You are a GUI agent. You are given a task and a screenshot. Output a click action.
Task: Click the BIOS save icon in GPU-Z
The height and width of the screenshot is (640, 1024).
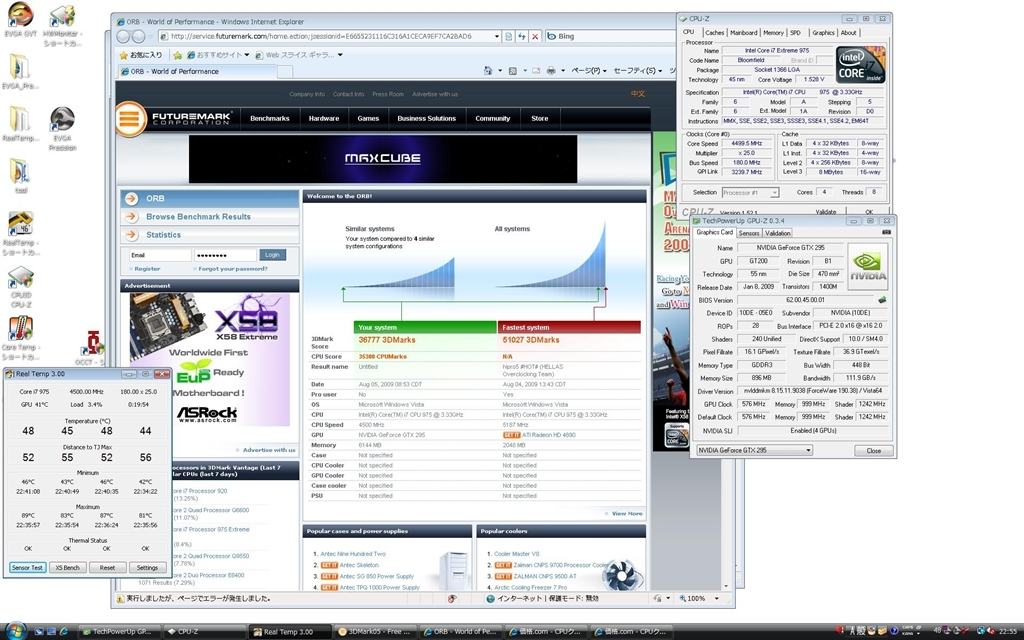pos(882,300)
